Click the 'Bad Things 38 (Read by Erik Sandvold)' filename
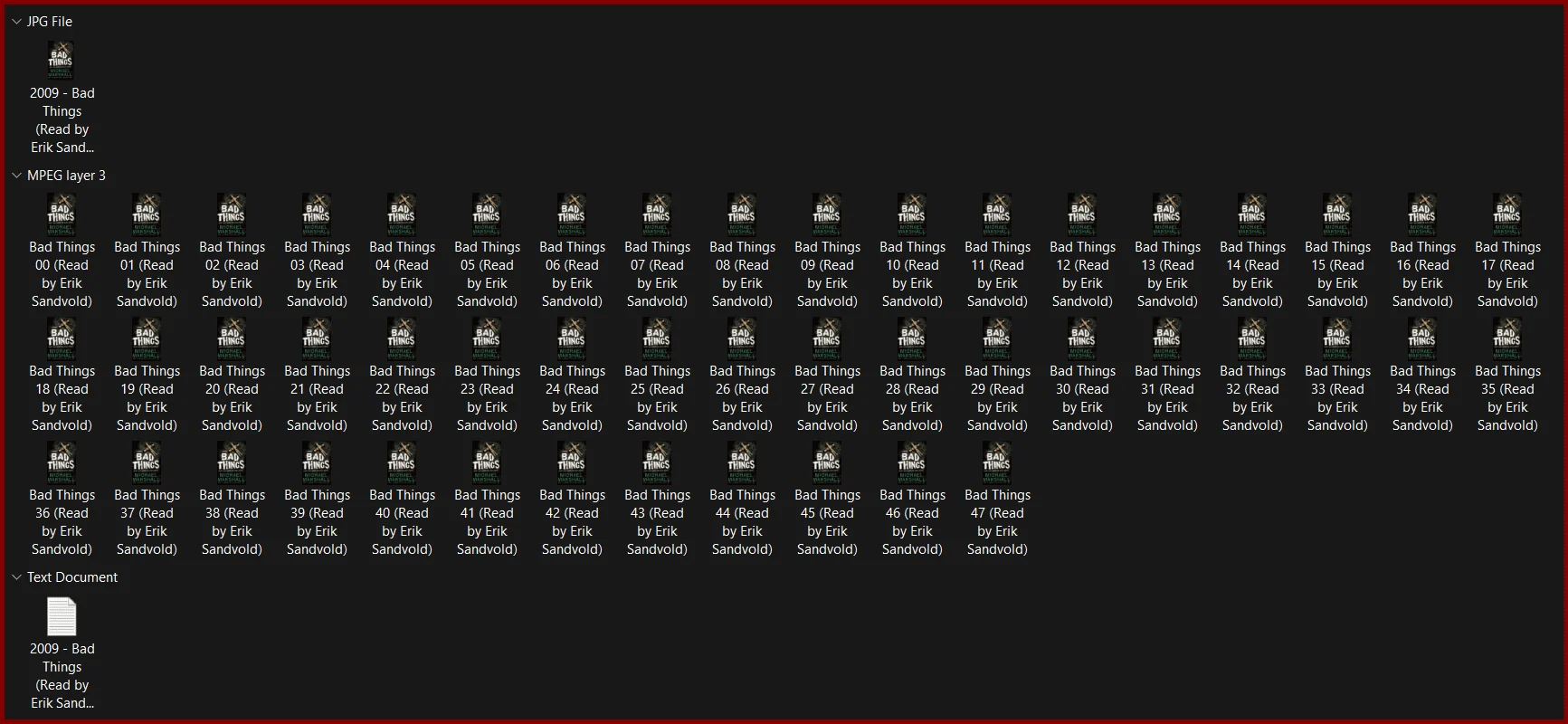 coord(232,522)
